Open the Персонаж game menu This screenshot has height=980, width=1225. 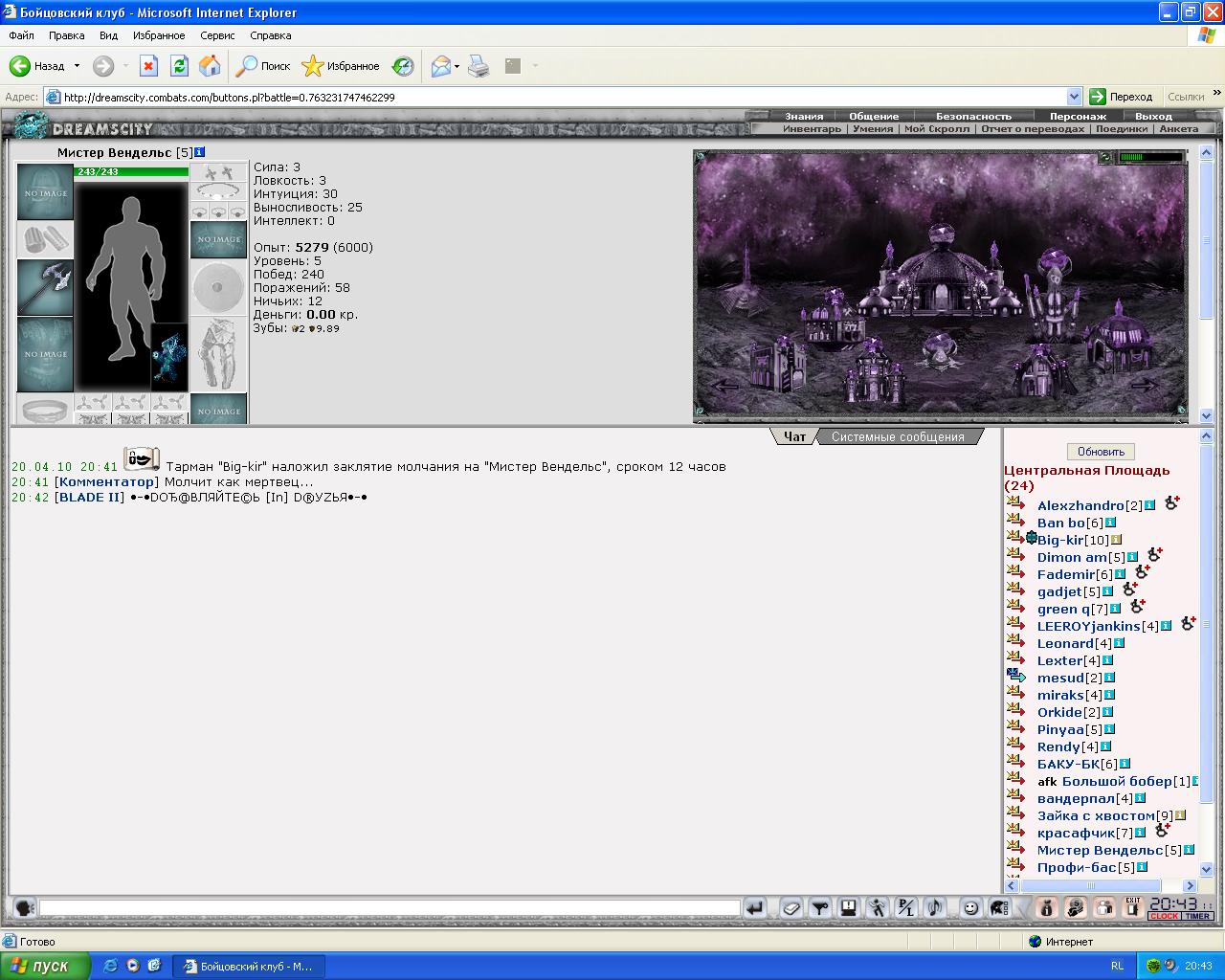click(1078, 116)
